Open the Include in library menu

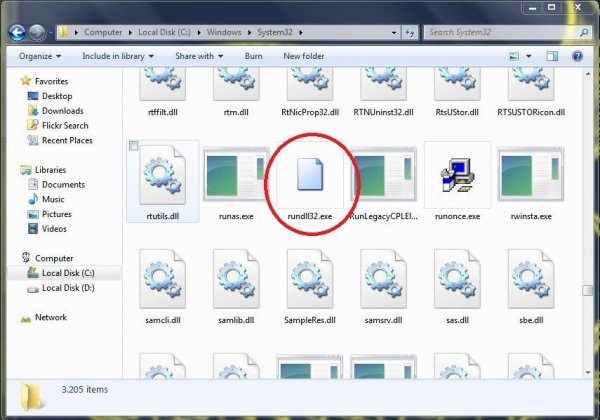tap(118, 56)
